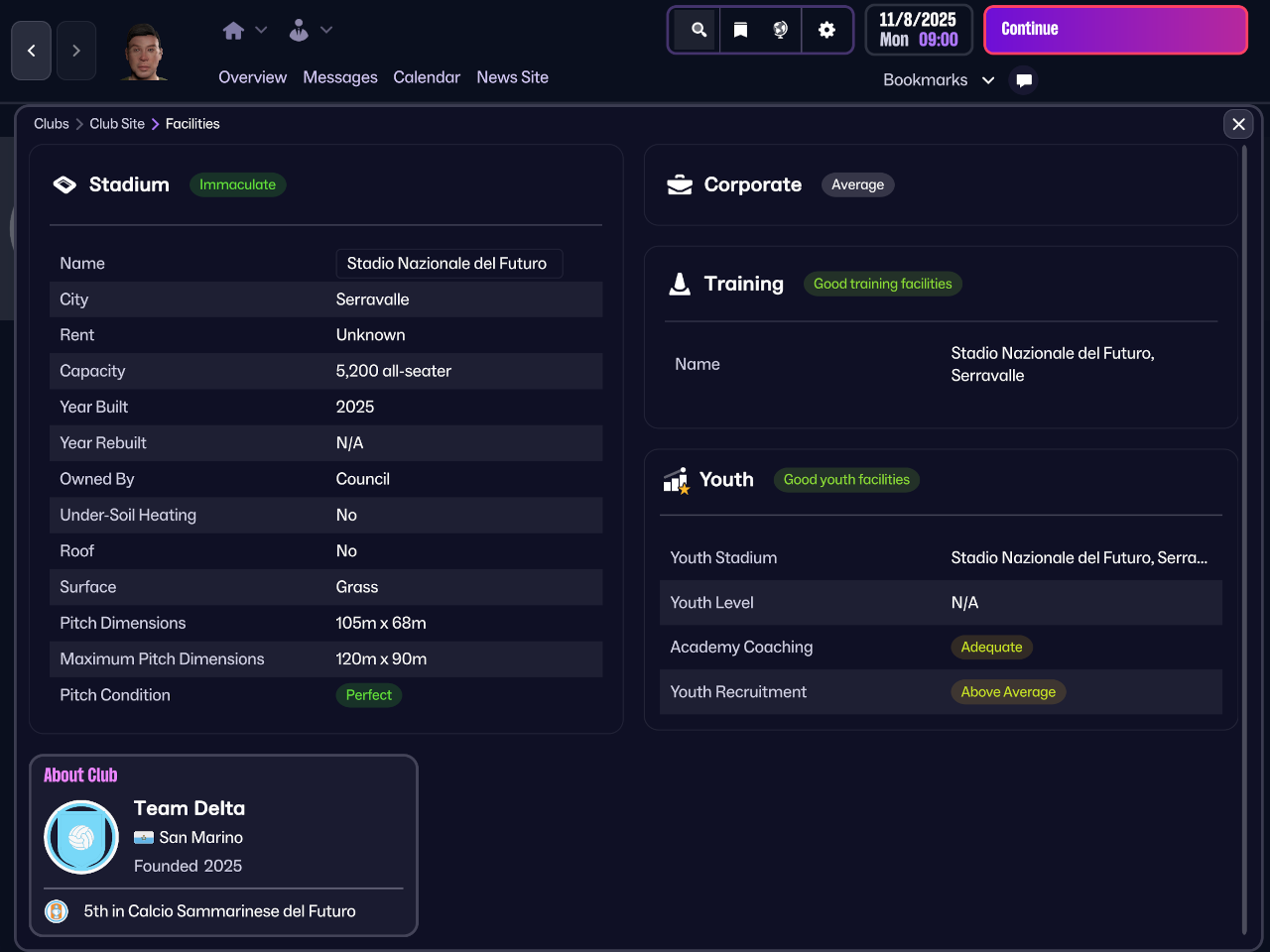1270x952 pixels.
Task: Click the stadium name input field
Action: coord(448,264)
